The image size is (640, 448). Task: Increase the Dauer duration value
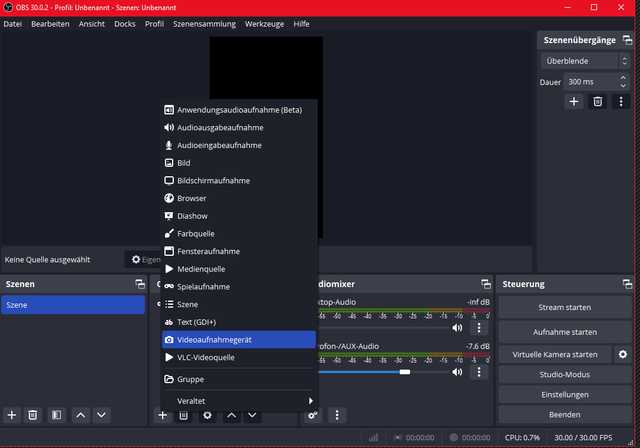pos(623,78)
